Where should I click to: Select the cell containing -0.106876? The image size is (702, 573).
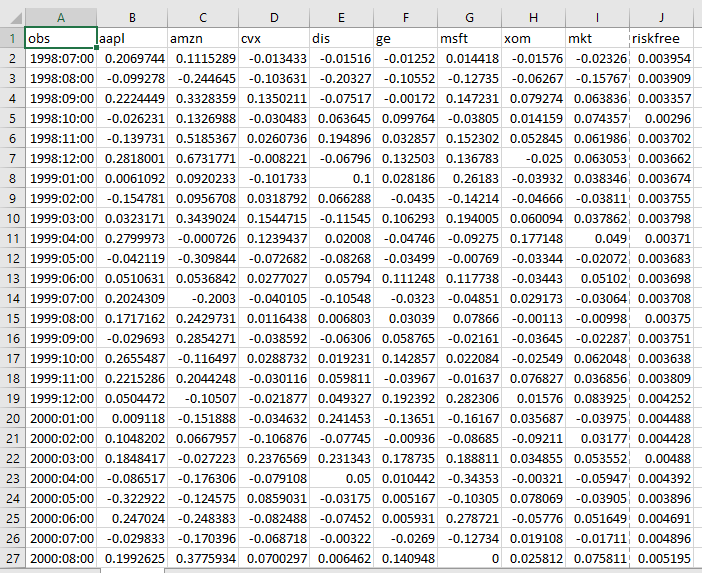pos(274,439)
